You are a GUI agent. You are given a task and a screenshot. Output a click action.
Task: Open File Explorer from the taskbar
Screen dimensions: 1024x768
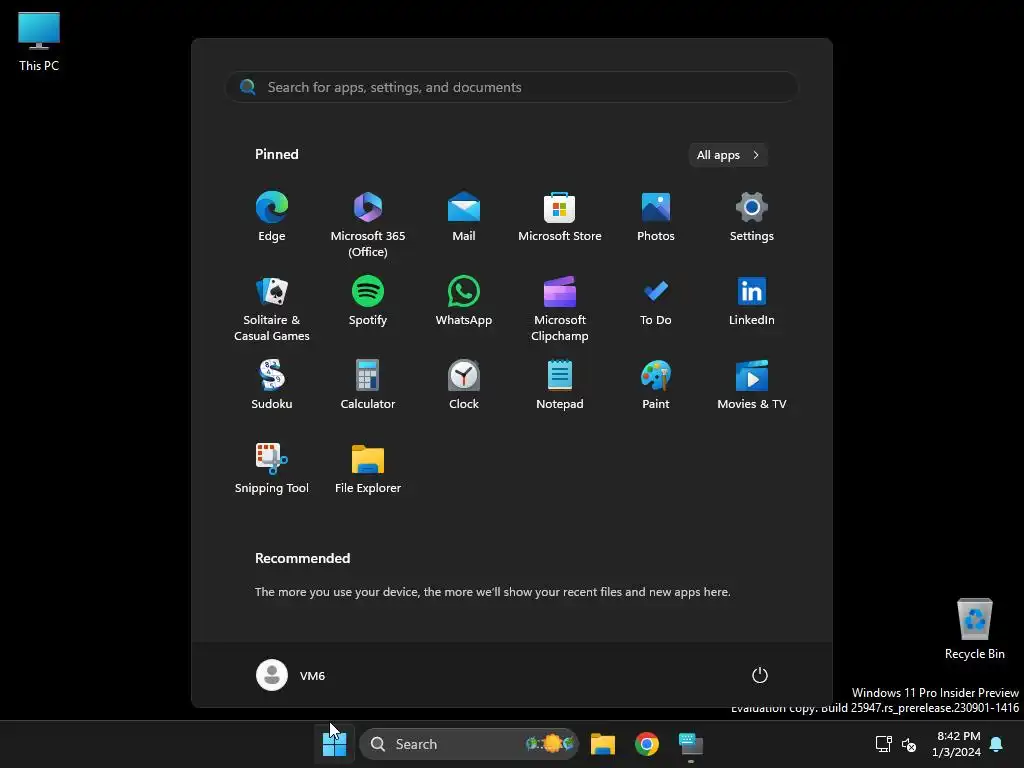(603, 744)
